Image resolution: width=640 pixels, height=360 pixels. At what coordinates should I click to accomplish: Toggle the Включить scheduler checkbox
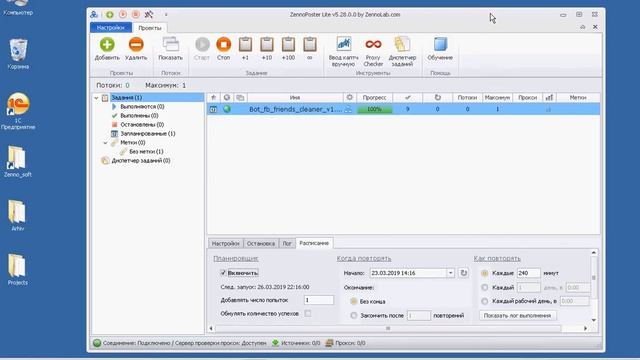[223, 273]
